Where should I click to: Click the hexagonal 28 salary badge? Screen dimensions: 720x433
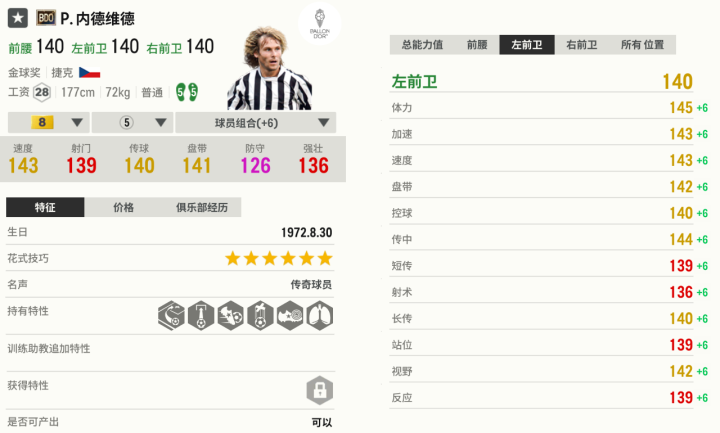coord(41,92)
